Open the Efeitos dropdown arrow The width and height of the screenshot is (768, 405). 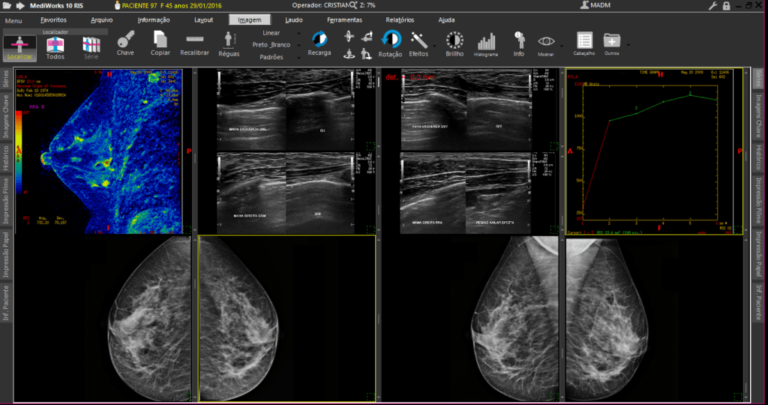(434, 46)
